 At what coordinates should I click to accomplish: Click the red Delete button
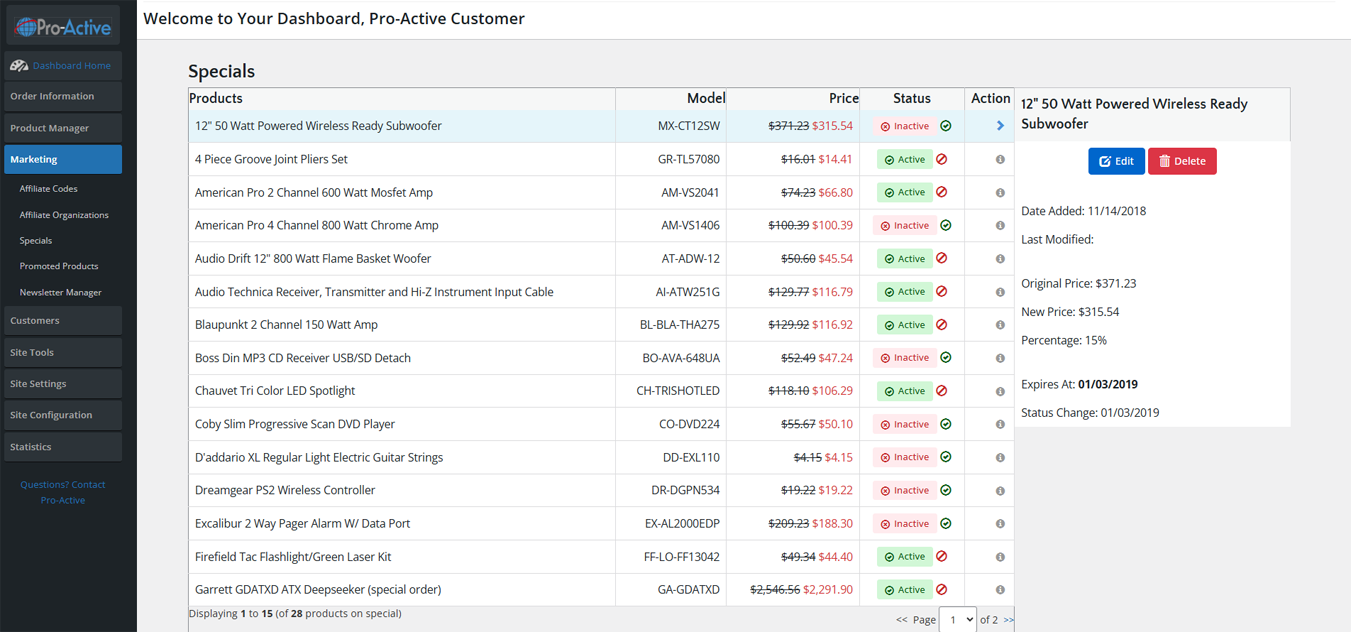(x=1182, y=161)
